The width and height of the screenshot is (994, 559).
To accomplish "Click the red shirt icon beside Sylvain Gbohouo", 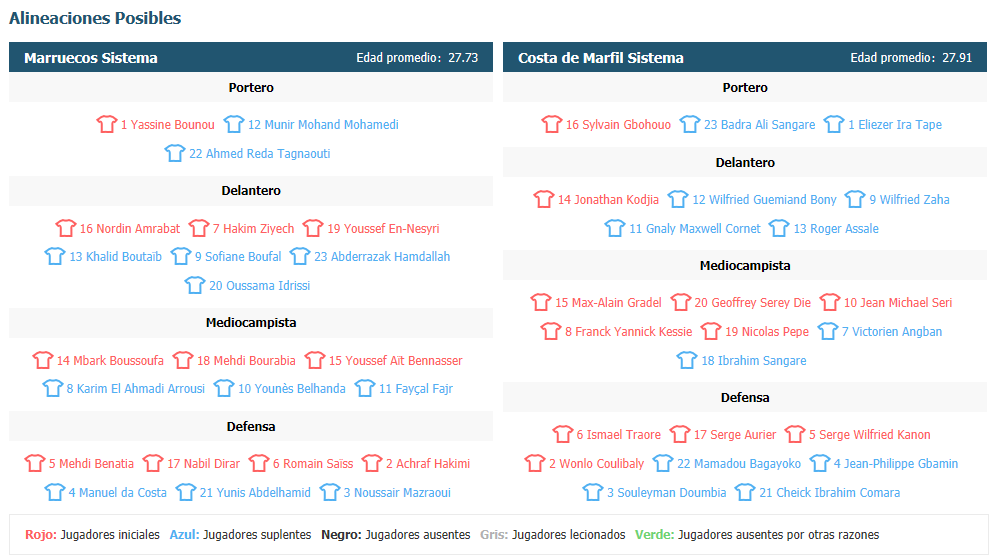I will [552, 124].
